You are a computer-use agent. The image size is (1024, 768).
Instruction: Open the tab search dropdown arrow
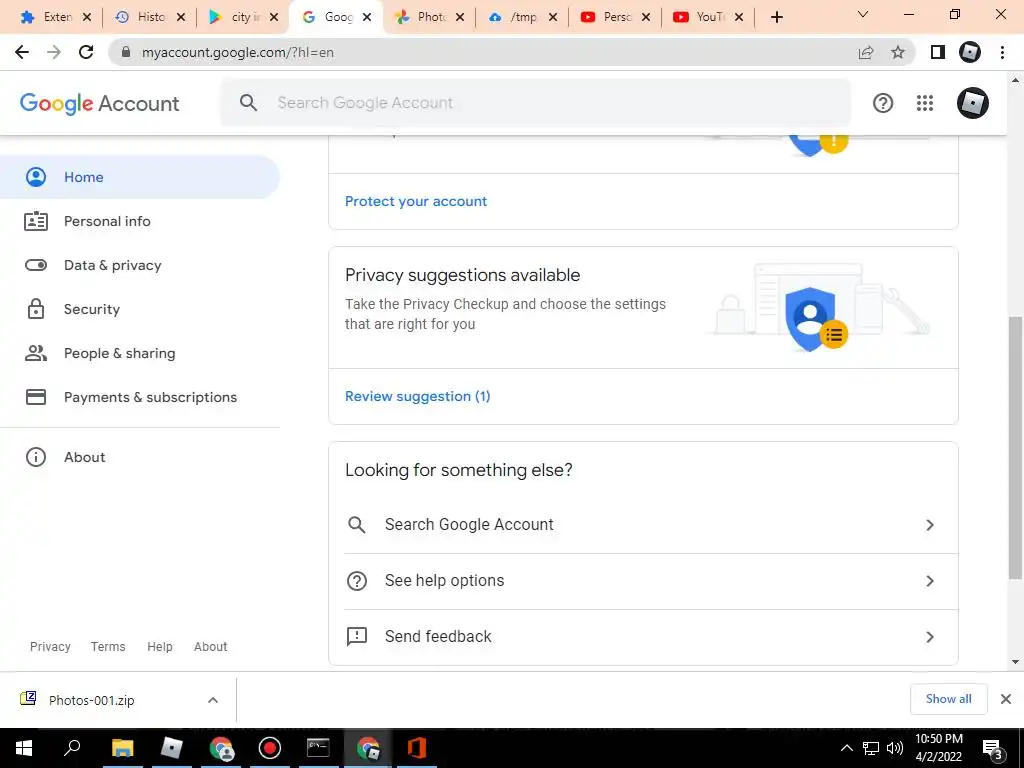click(863, 14)
